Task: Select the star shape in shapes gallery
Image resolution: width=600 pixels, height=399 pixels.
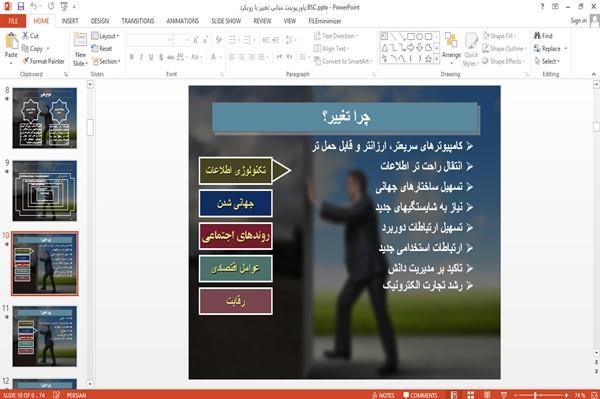Action: [428, 59]
